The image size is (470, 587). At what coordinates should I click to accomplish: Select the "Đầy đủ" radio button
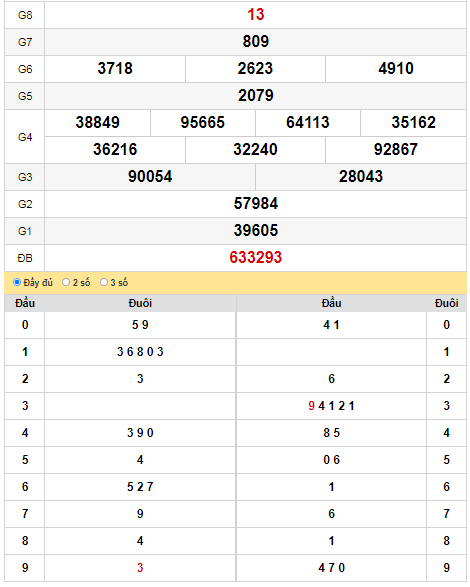coord(17,282)
